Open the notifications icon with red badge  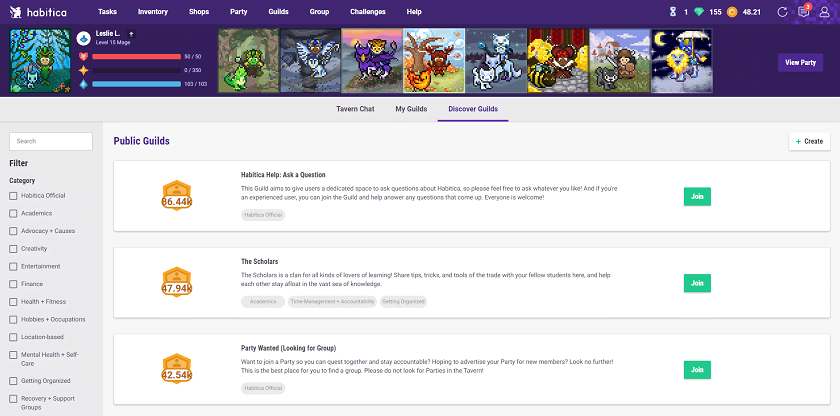[802, 12]
